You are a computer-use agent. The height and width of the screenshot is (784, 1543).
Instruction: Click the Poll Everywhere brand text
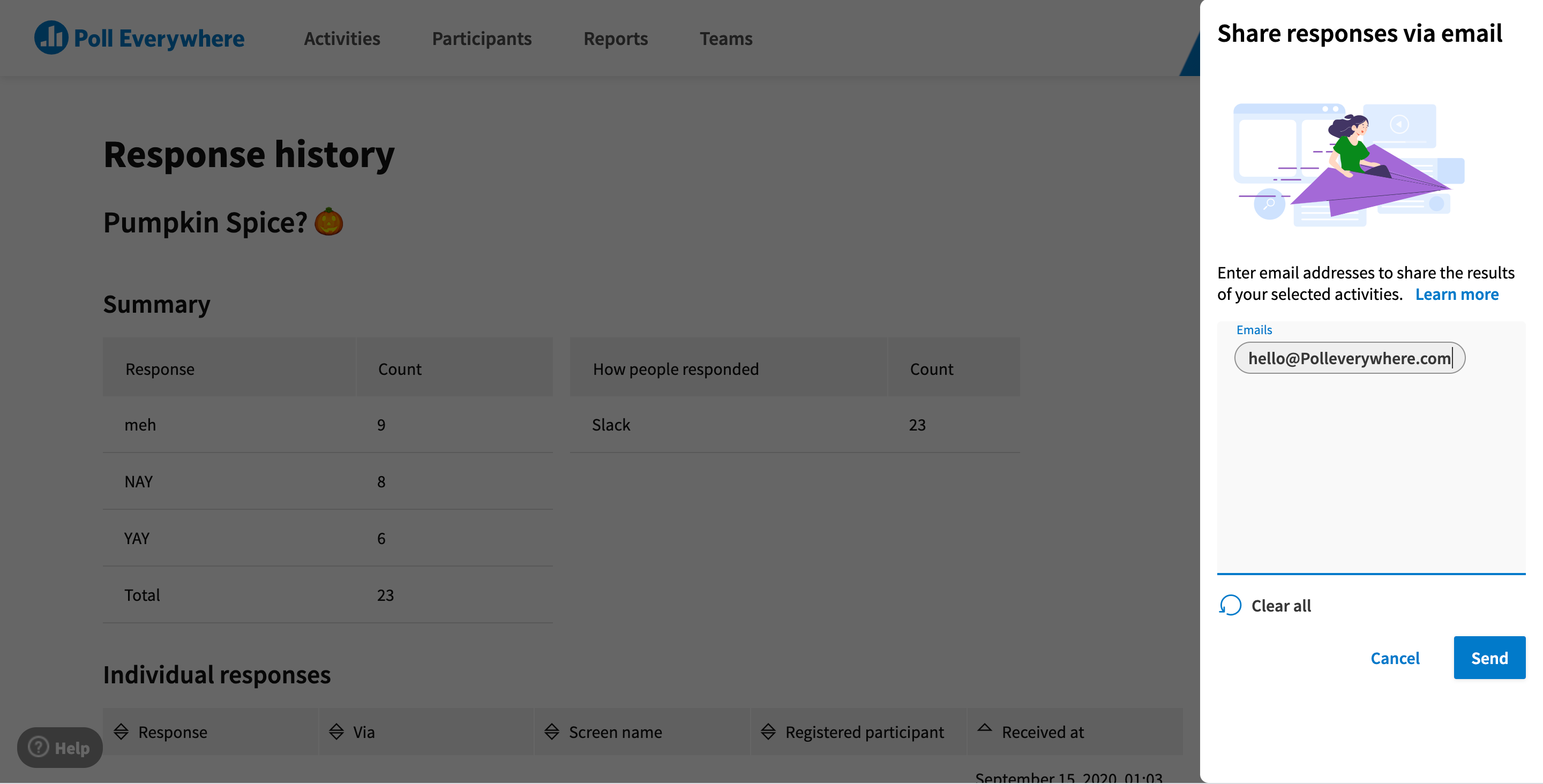click(159, 39)
